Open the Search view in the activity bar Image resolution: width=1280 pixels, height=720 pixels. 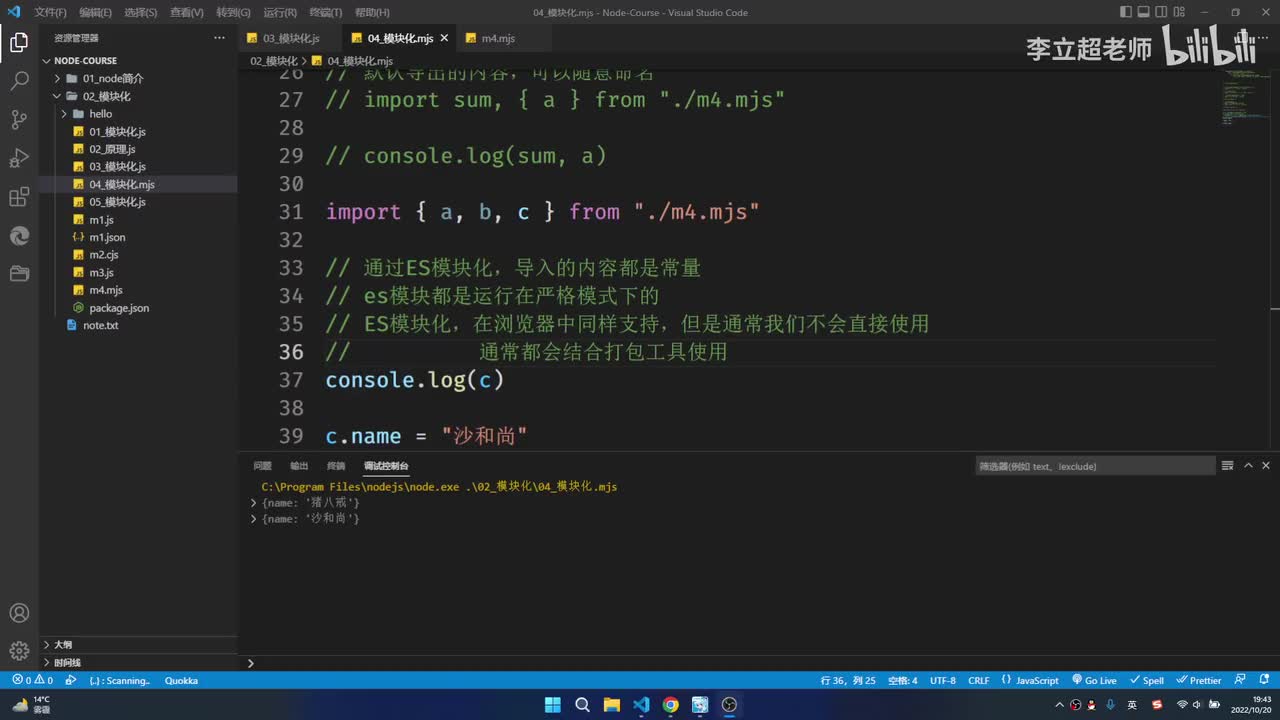tap(19, 81)
